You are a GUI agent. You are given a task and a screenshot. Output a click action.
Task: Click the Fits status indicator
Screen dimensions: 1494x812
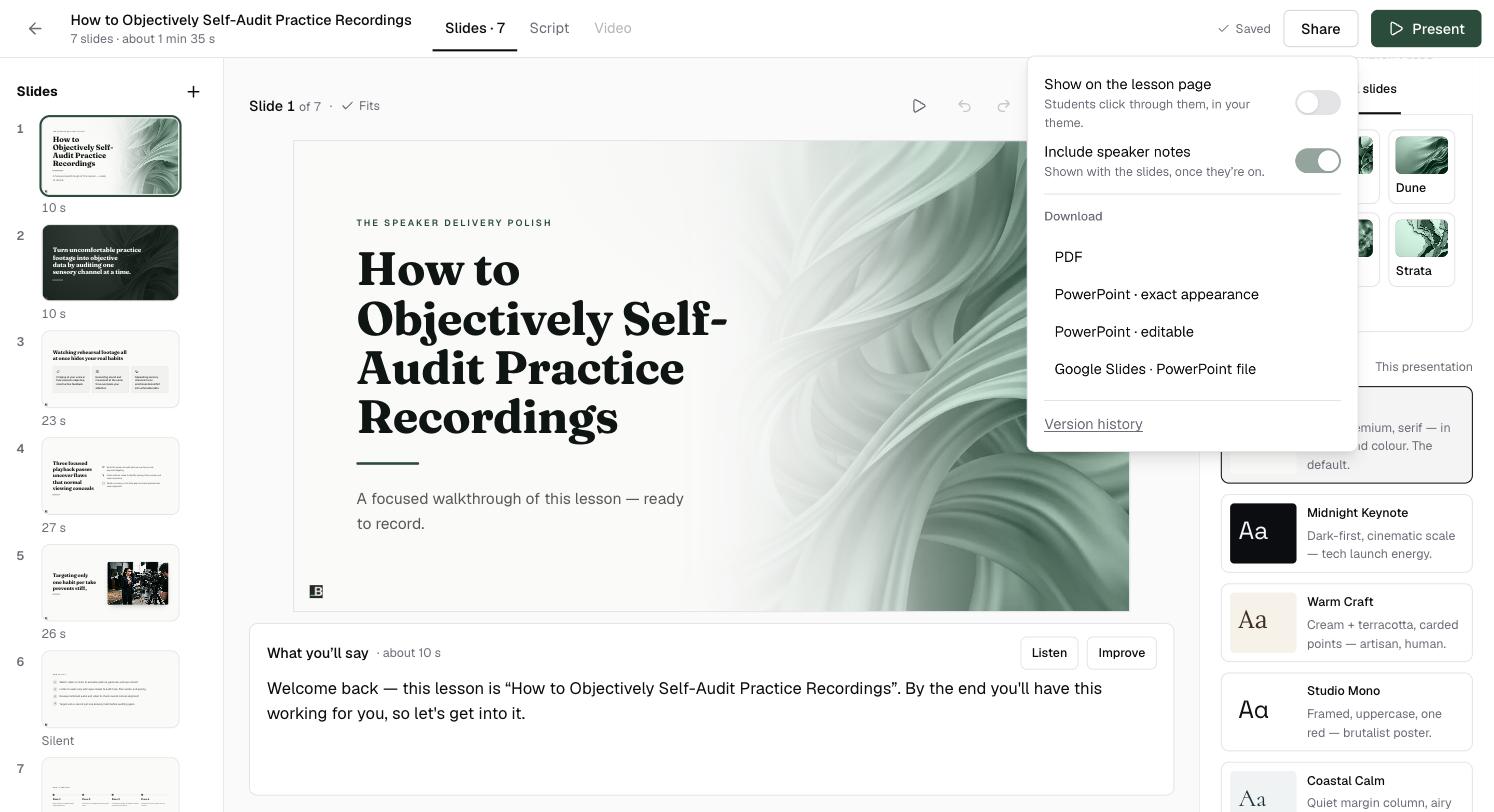pyautogui.click(x=360, y=106)
